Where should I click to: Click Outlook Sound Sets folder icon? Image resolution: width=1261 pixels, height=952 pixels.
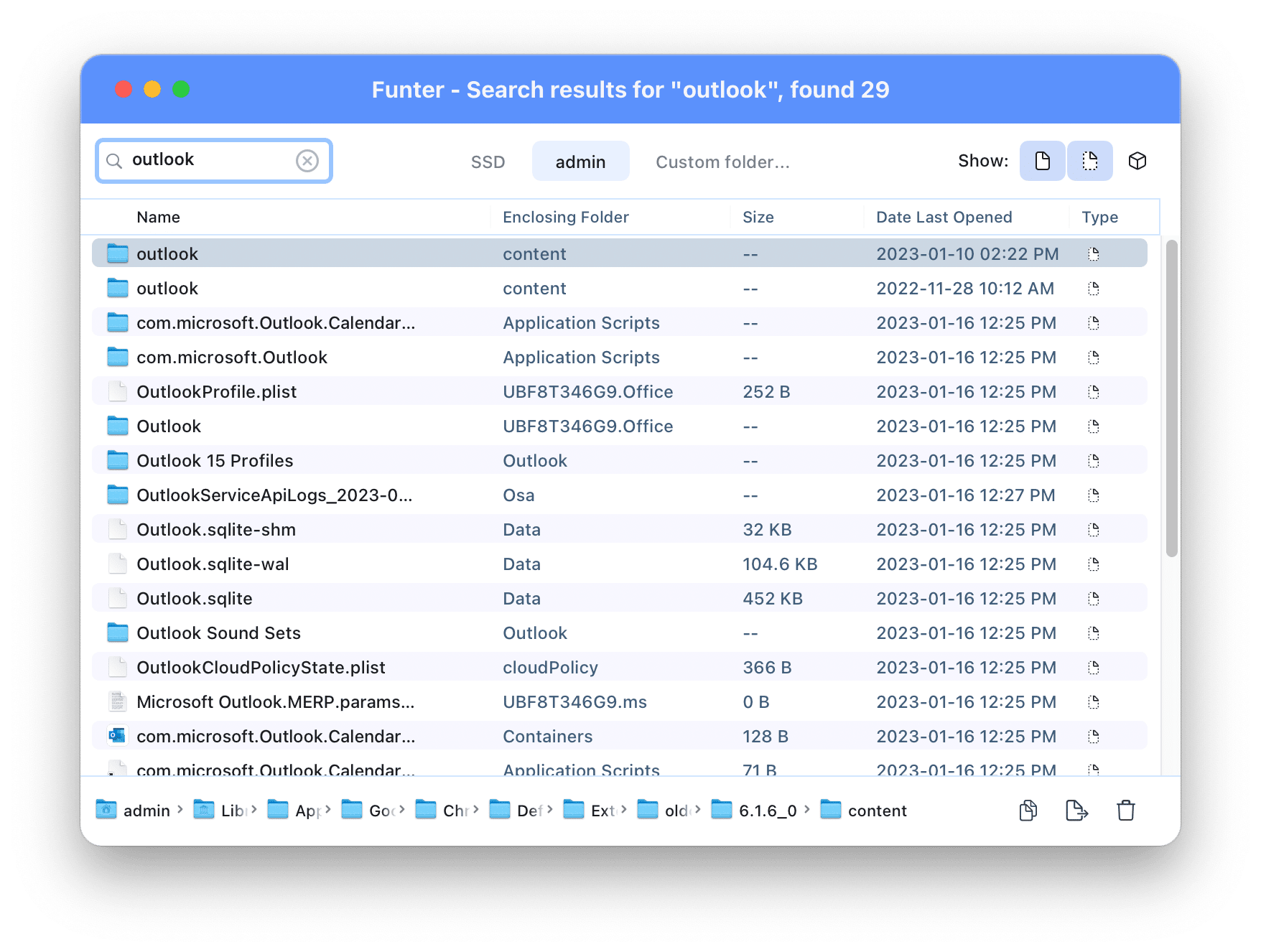click(118, 633)
